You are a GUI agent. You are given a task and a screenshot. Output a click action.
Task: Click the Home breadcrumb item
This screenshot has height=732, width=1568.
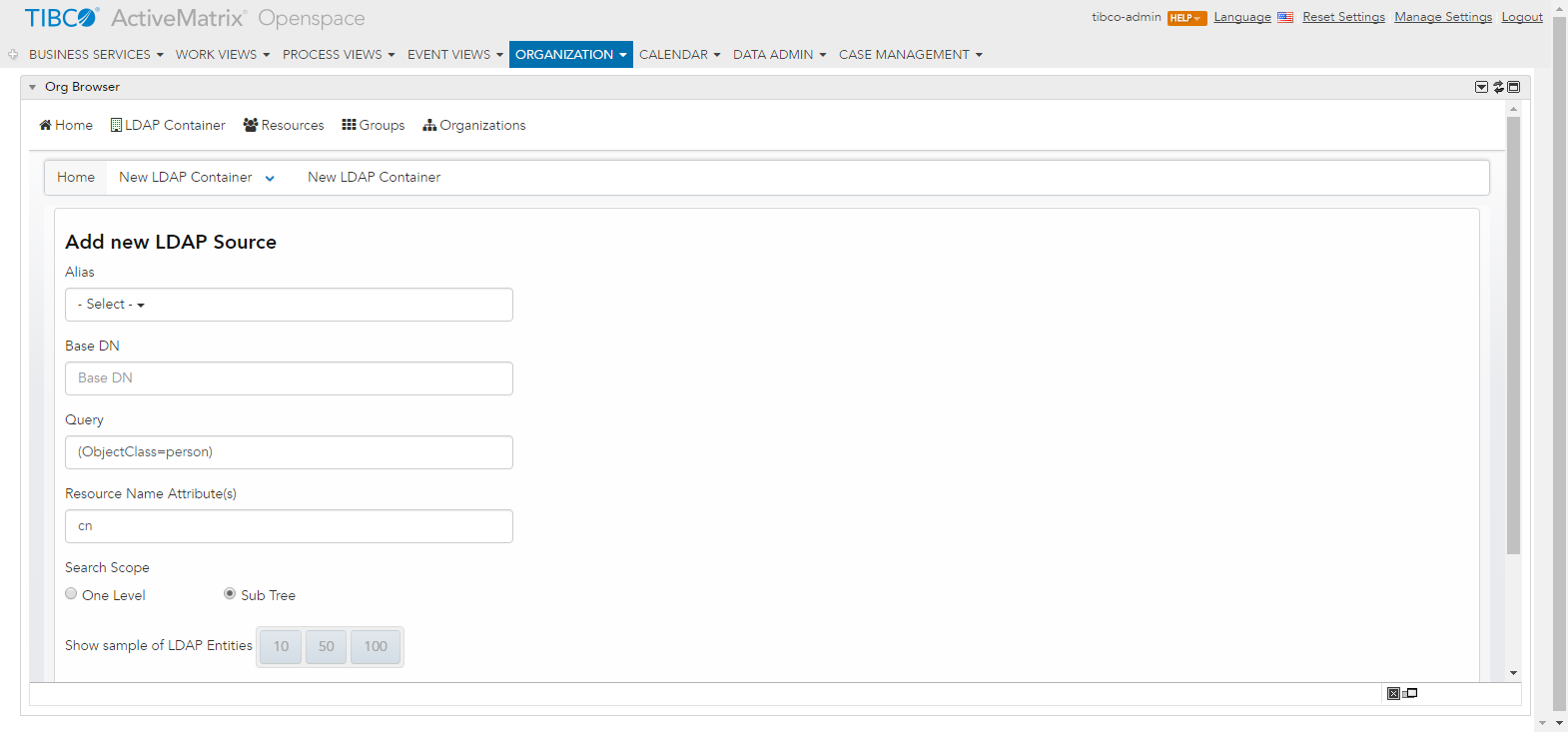(x=76, y=177)
